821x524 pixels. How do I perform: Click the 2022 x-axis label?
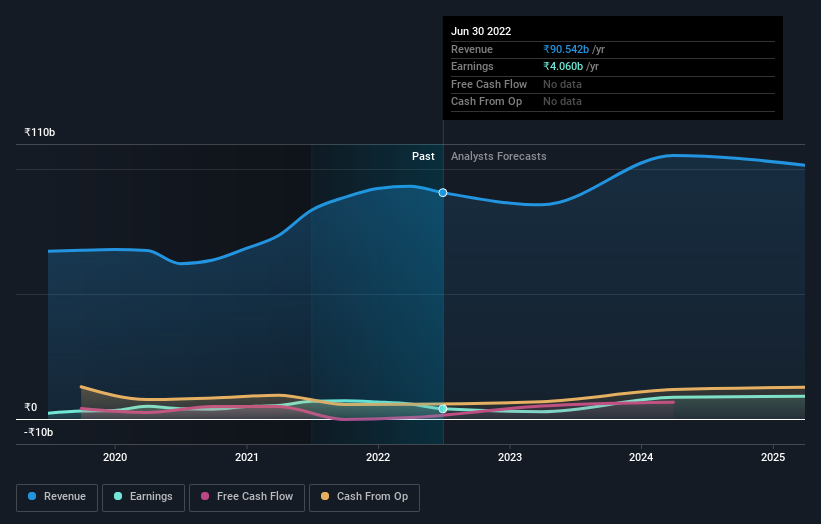[378, 457]
